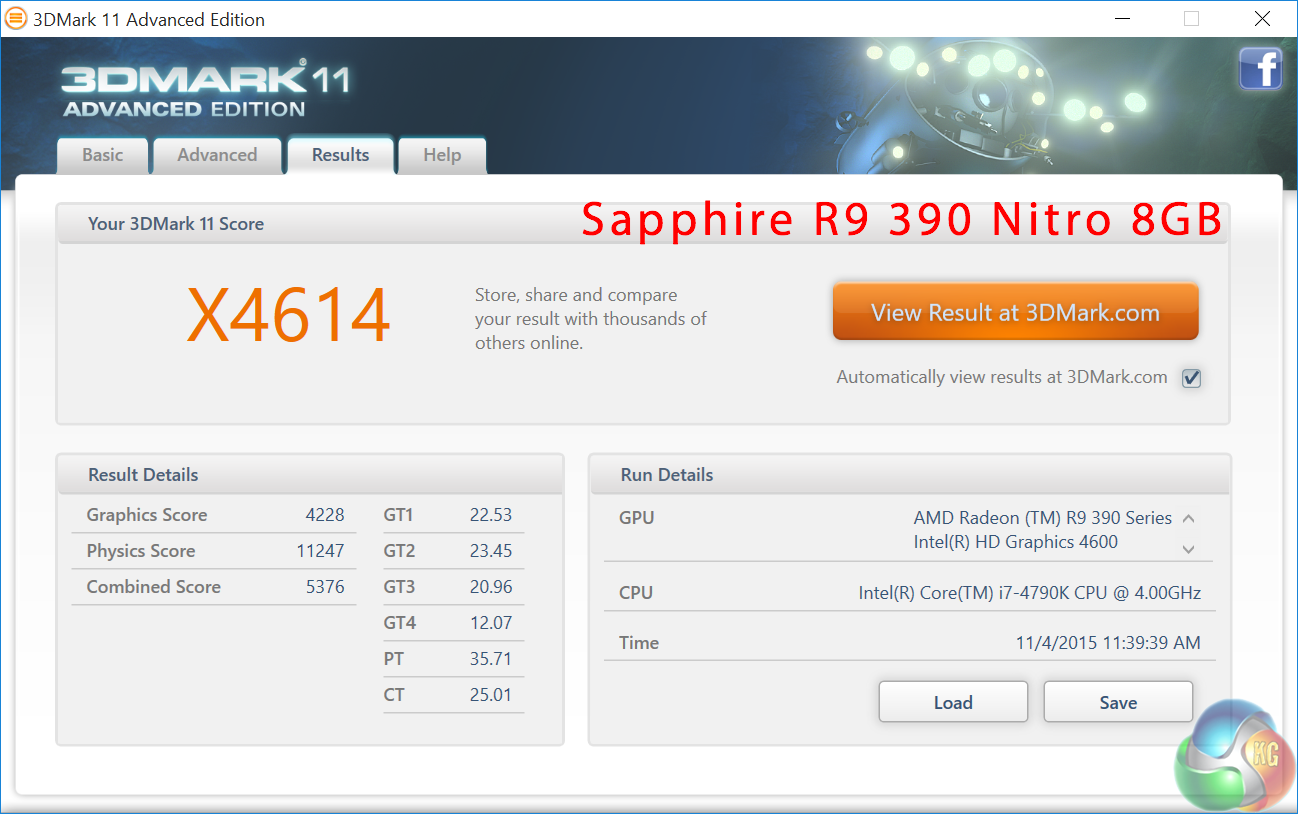This screenshot has height=814, width=1298.
Task: Open the Advanced tab
Action: point(217,155)
